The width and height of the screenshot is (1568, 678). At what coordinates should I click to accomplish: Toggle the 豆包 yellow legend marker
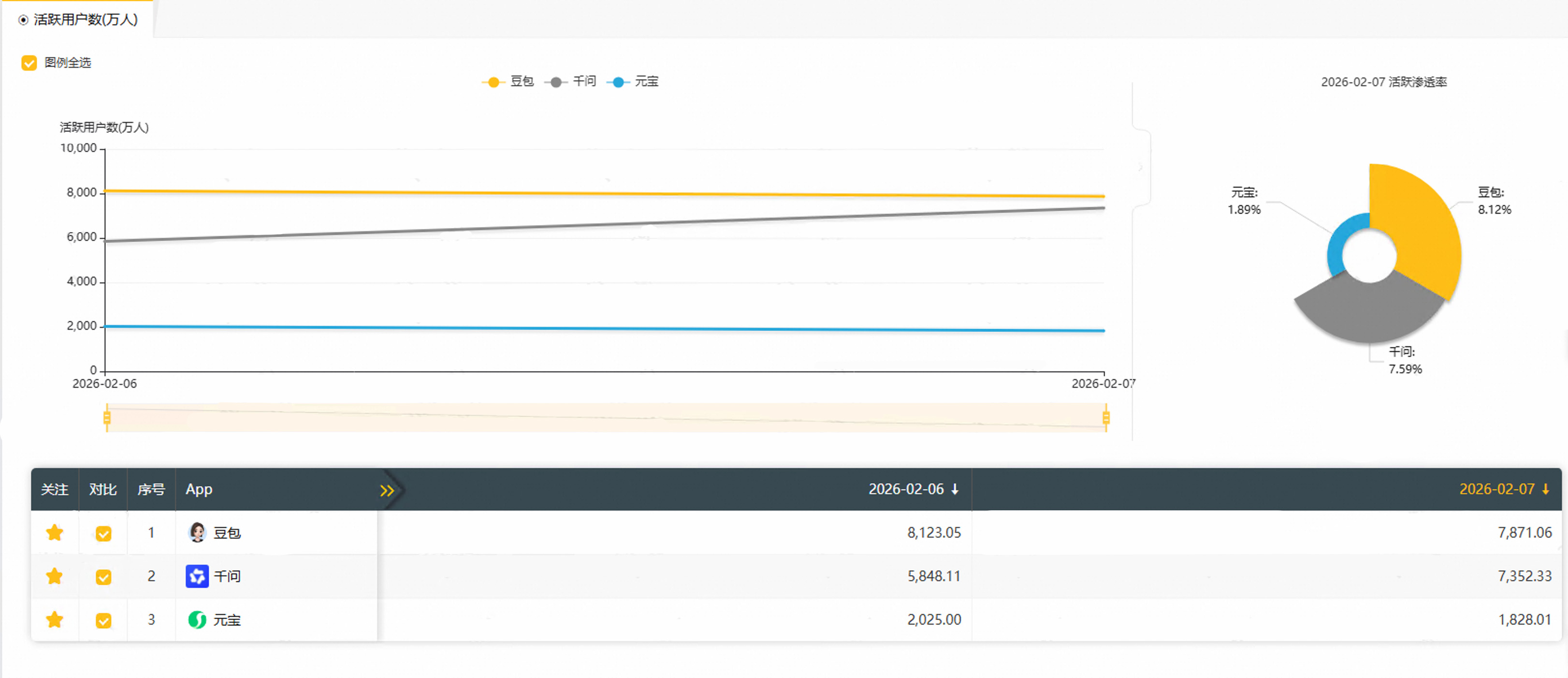tap(493, 82)
